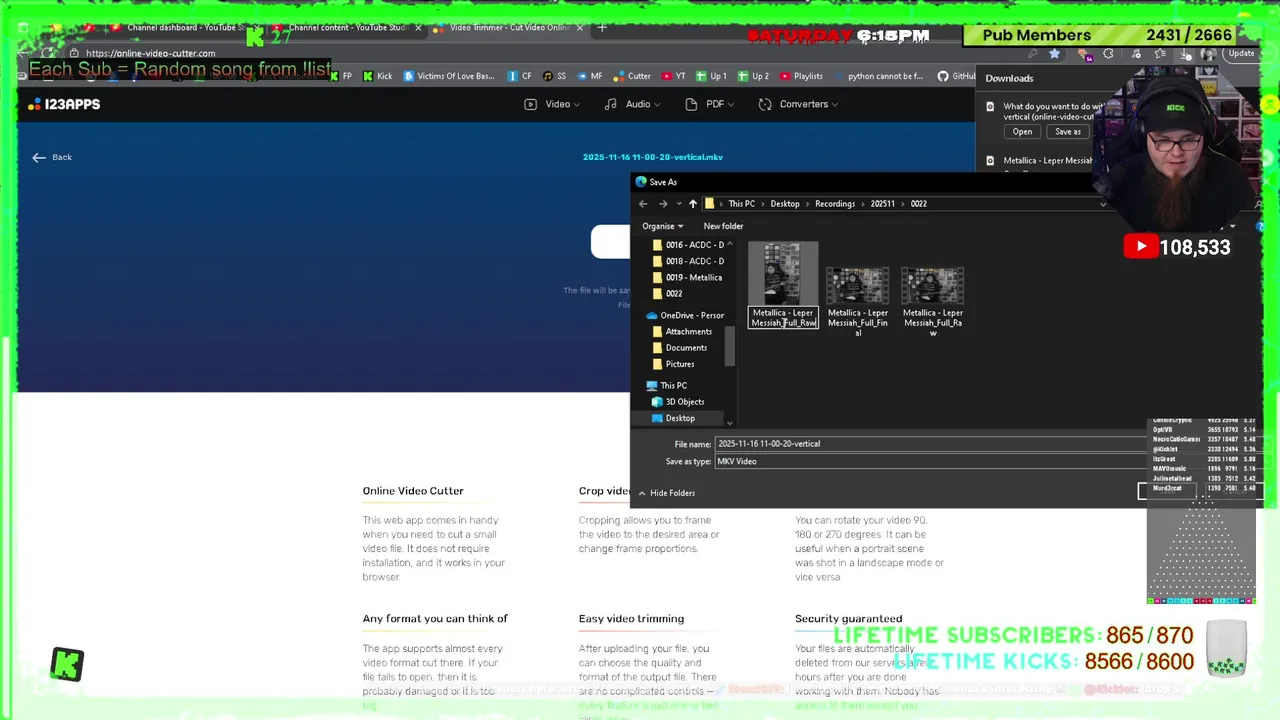
Task: Select Pictures in the folder tree
Action: point(673,364)
